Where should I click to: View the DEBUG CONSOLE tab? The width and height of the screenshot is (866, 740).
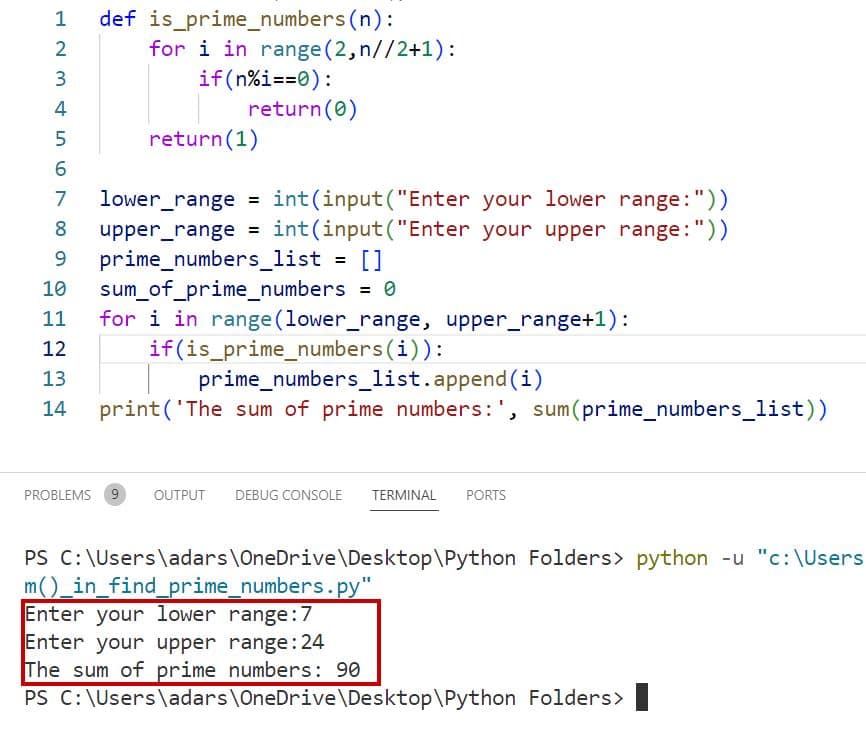[288, 494]
